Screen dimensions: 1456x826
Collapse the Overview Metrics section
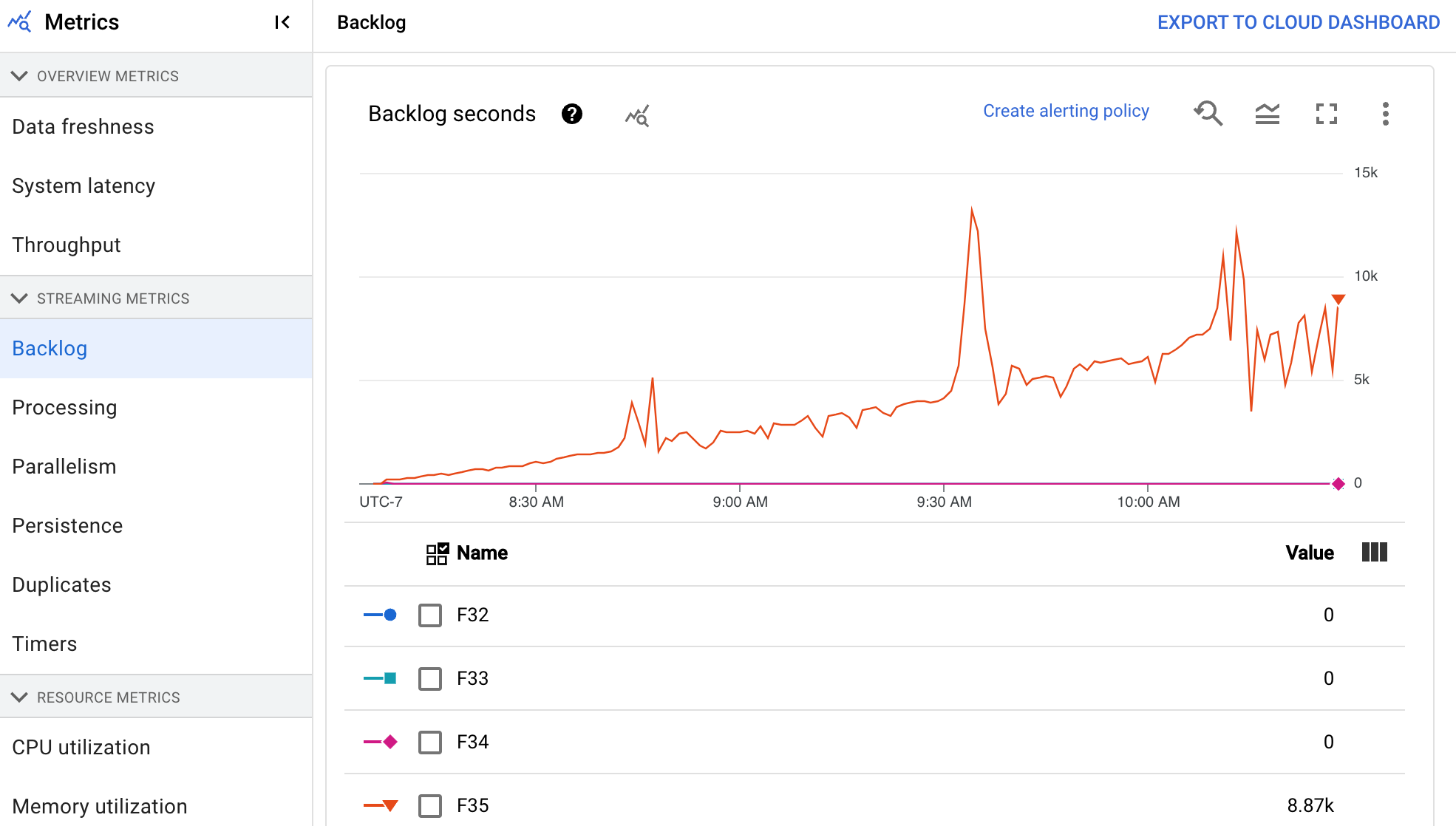[x=18, y=75]
